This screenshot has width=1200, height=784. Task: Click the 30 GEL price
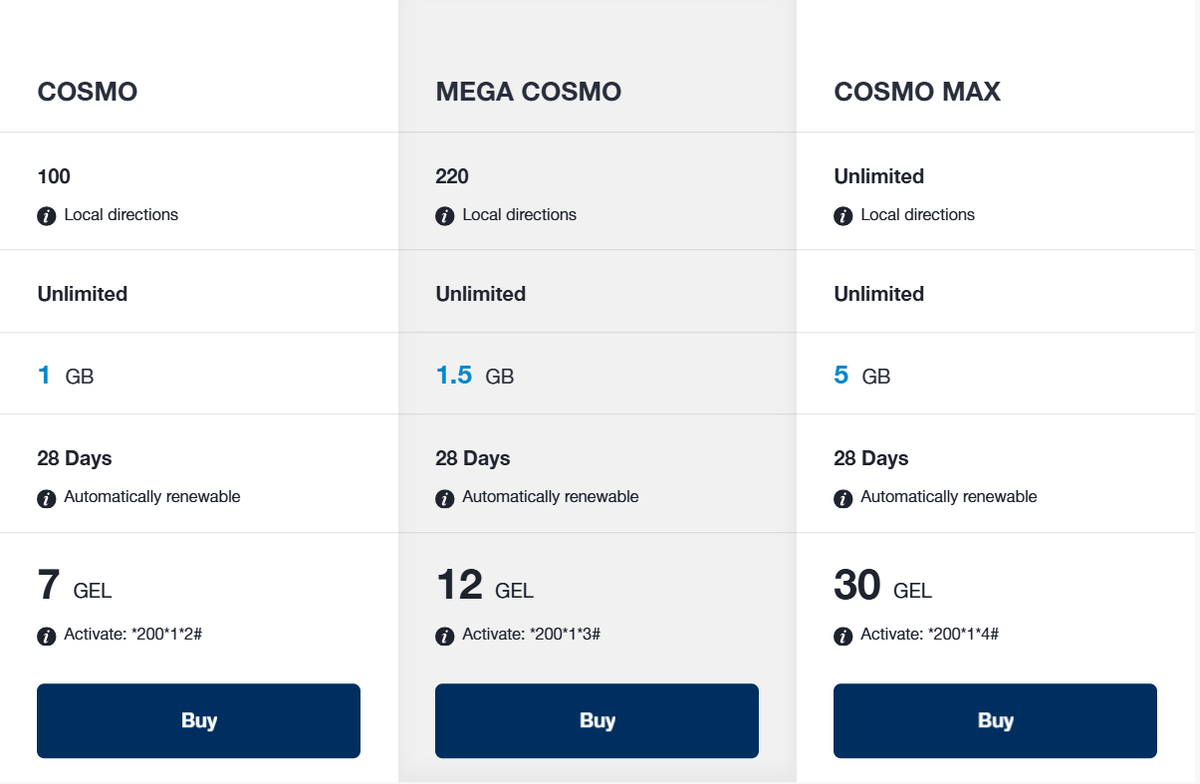point(882,587)
